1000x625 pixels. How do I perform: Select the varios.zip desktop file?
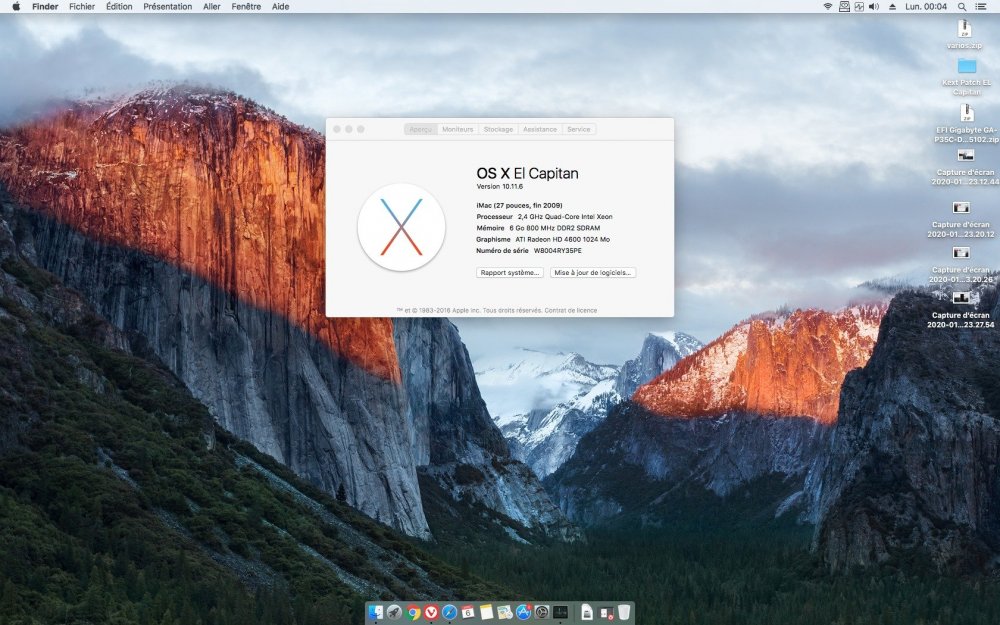pos(964,34)
